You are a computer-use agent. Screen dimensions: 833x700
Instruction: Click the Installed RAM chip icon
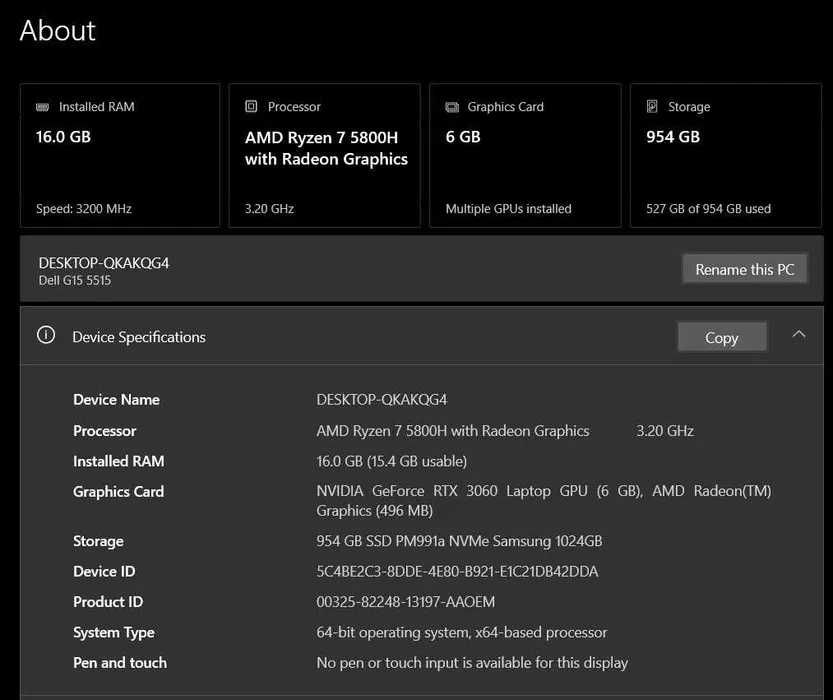(42, 107)
